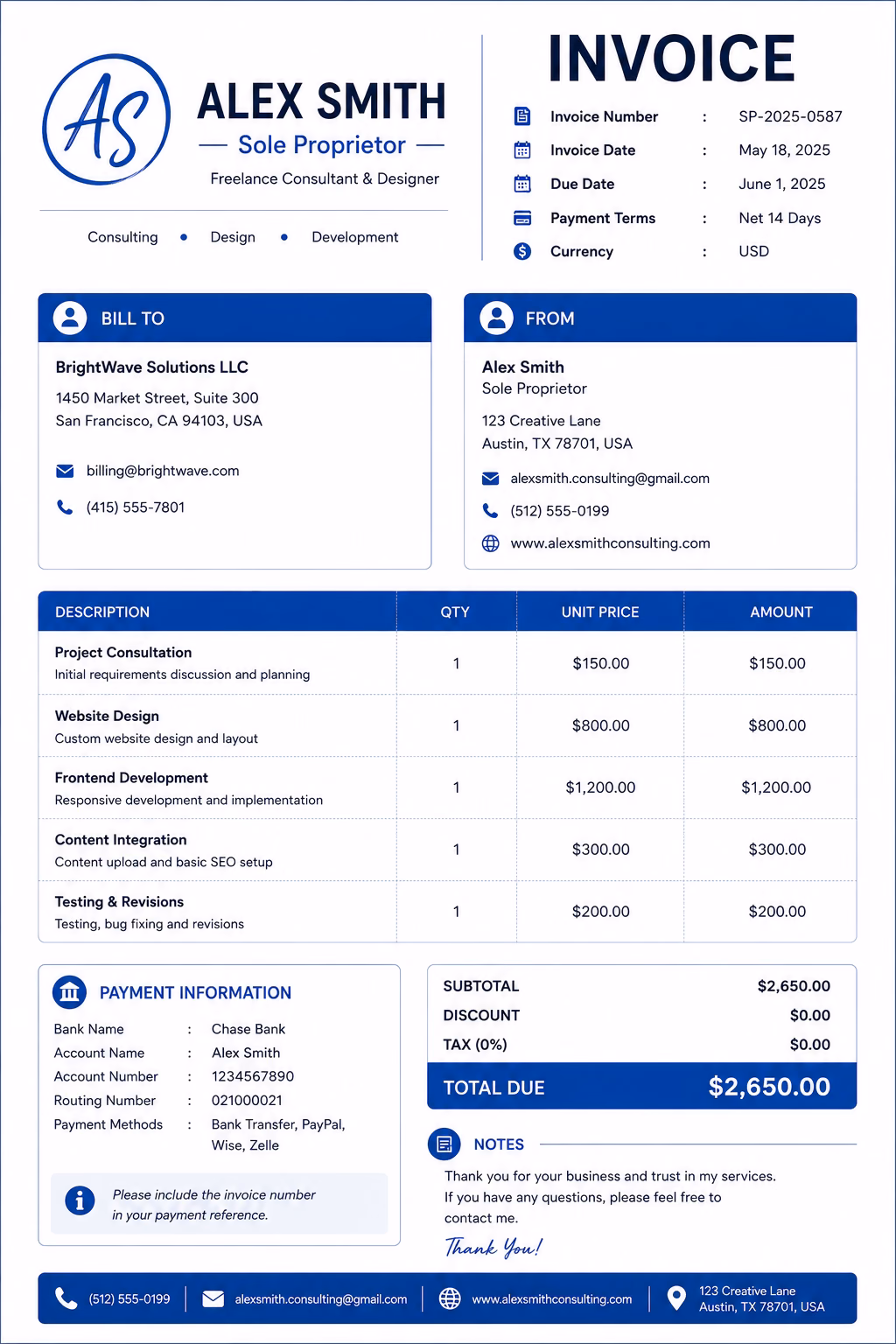Screen dimensions: 896x1344
Task: Click the DISCOUNT $0.00 value
Action: (809, 1015)
